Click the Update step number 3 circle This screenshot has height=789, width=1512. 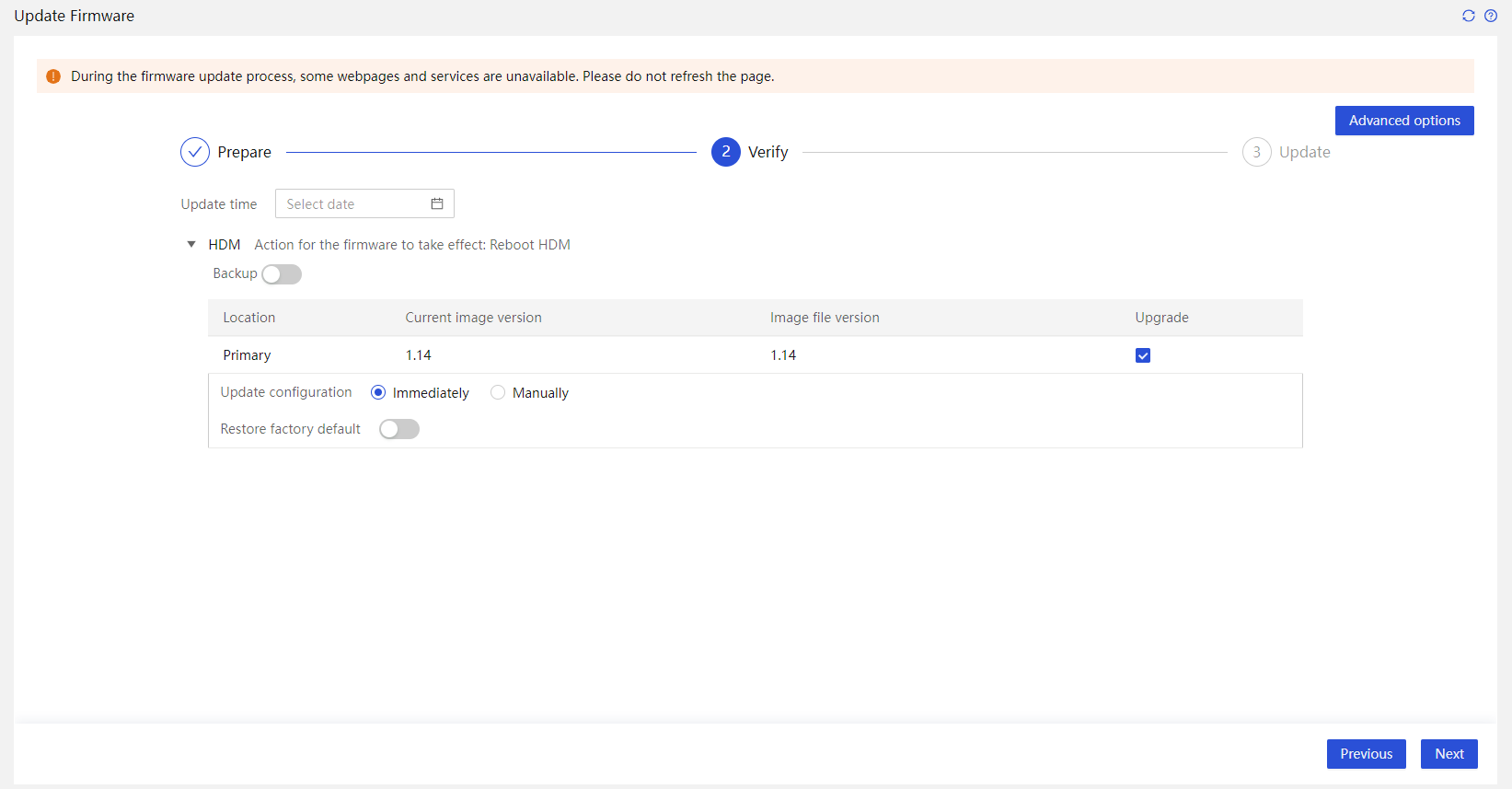(x=1257, y=152)
